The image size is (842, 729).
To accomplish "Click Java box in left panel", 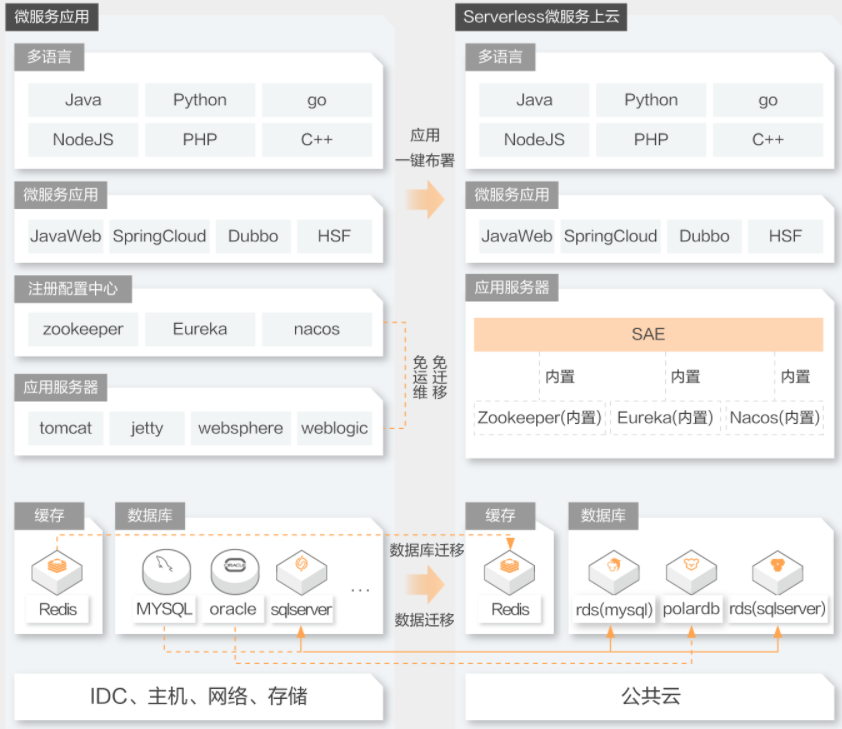I will [83, 100].
